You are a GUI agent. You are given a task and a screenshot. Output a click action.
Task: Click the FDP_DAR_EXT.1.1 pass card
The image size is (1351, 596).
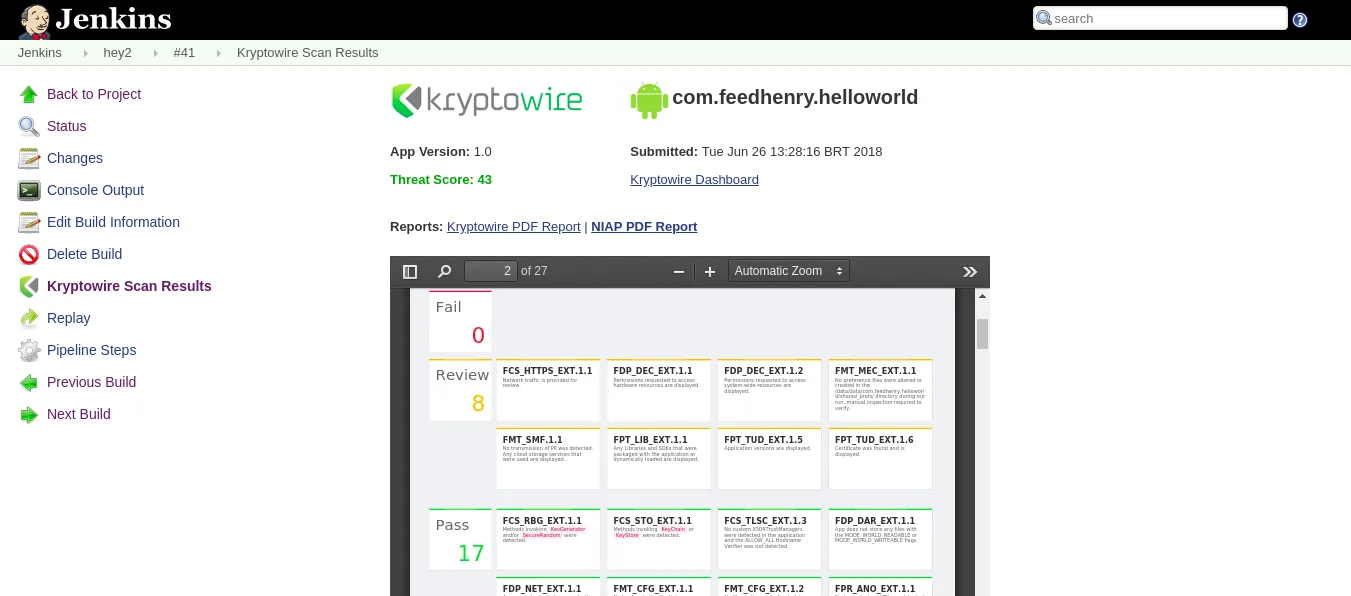point(880,540)
